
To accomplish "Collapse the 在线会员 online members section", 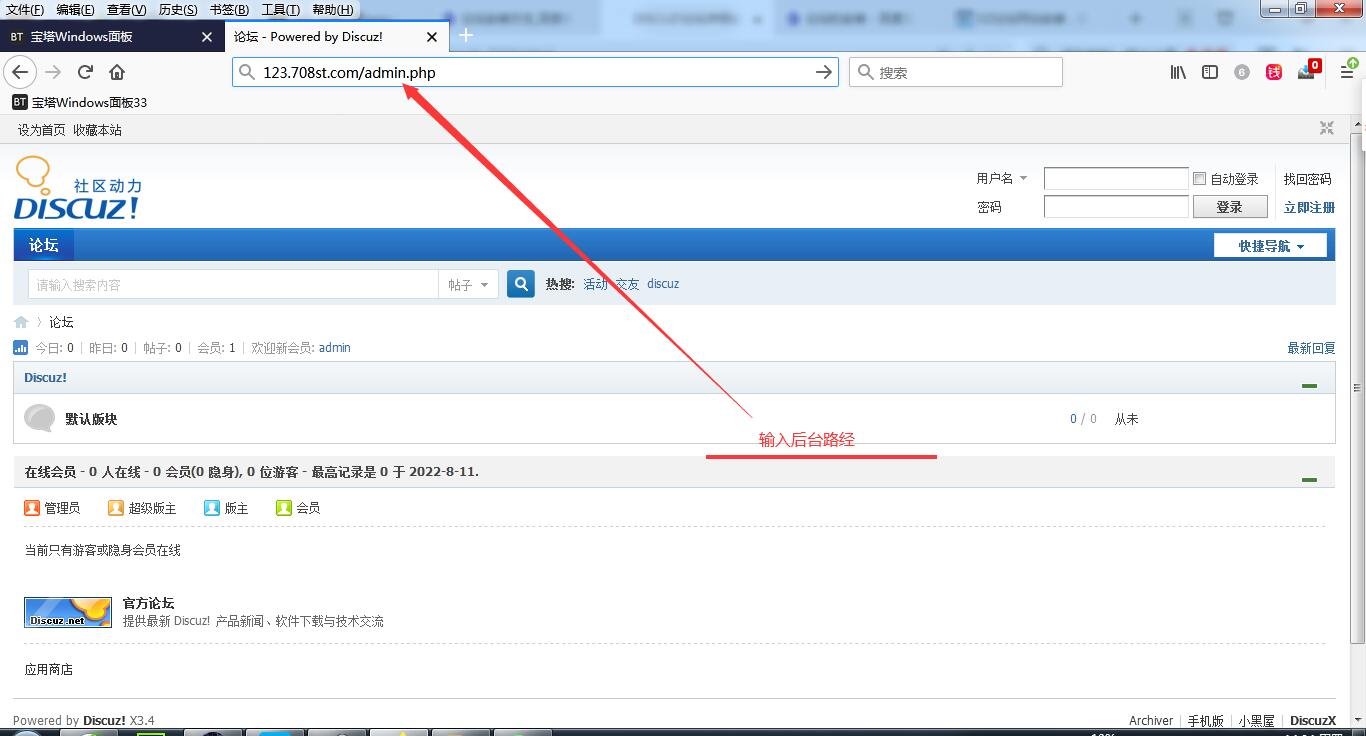I will click(1309, 479).
